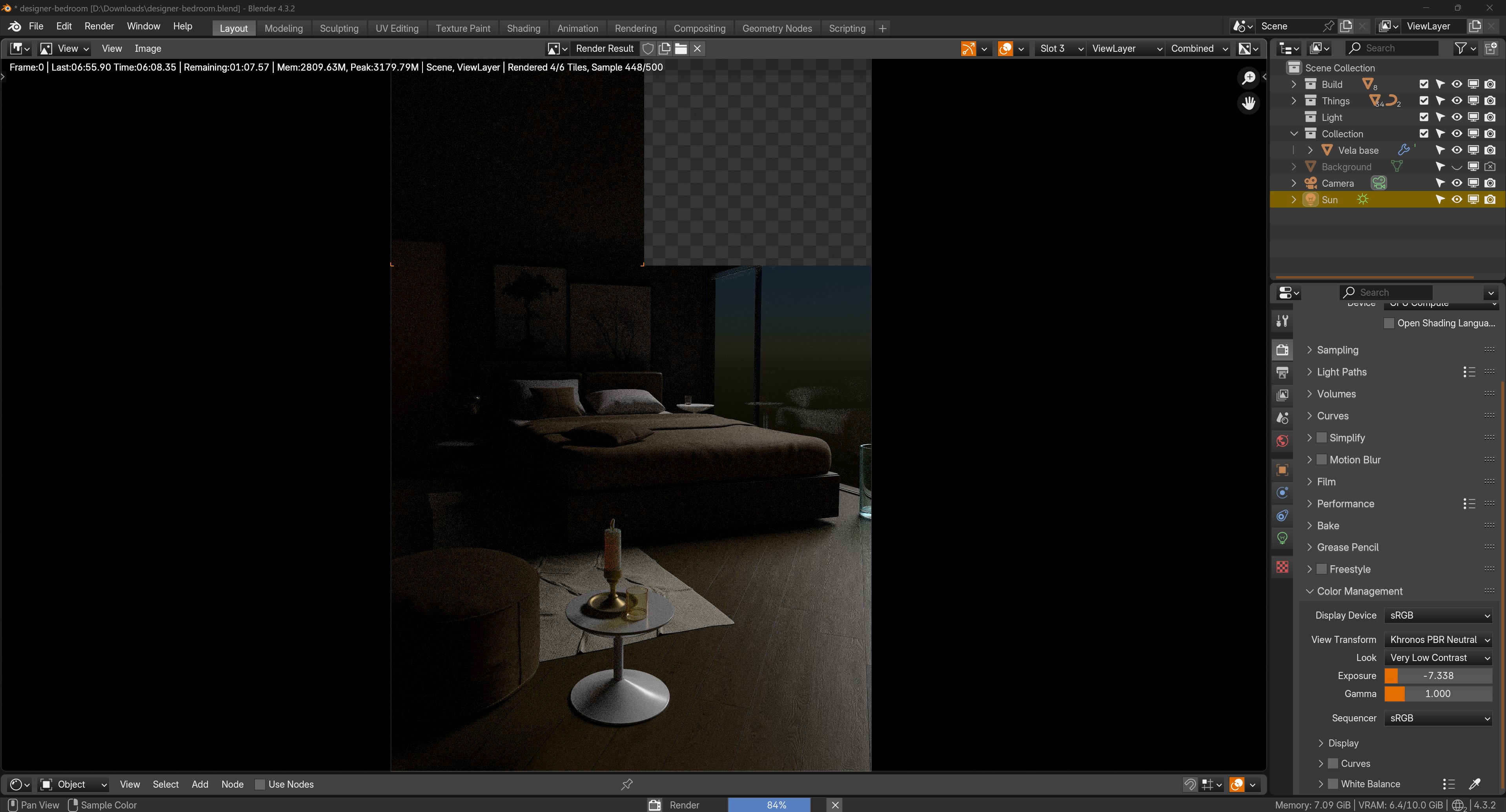The height and width of the screenshot is (812, 1506).
Task: Adjust the Gamma slider value
Action: (1438, 694)
